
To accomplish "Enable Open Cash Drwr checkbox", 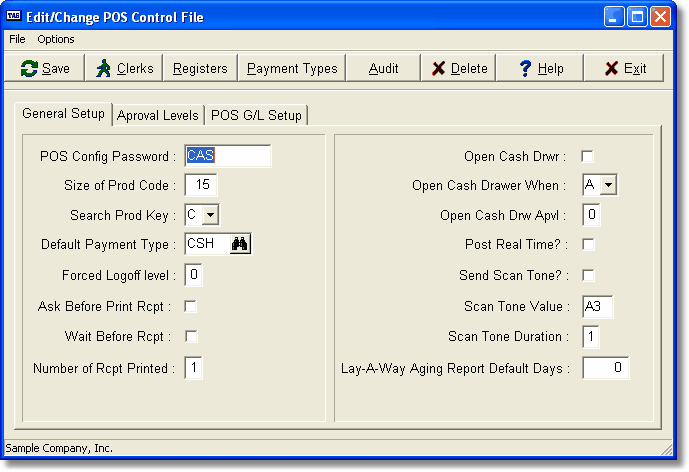I will tap(587, 156).
